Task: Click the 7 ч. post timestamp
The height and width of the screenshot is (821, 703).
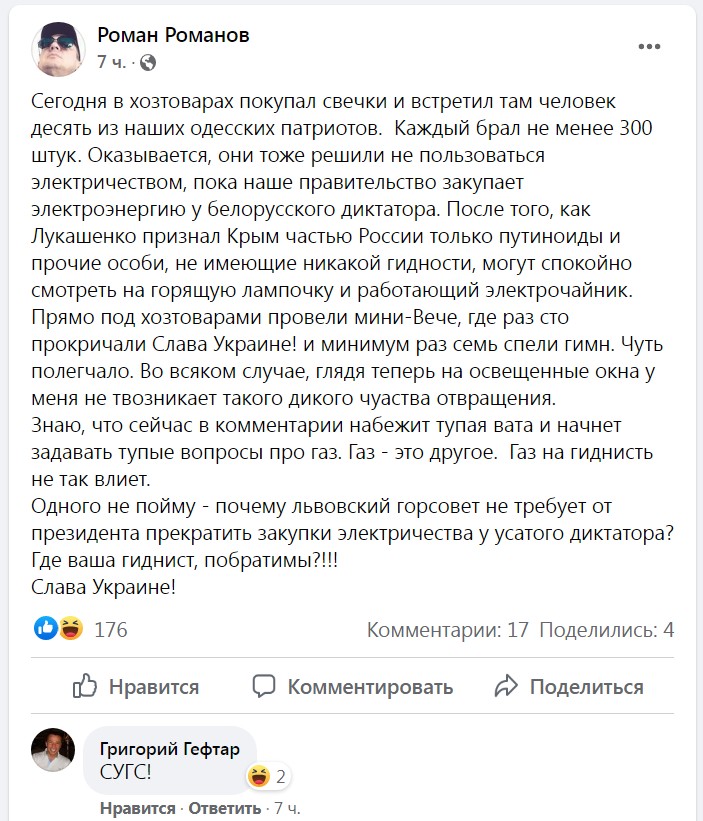Action: 111,63
